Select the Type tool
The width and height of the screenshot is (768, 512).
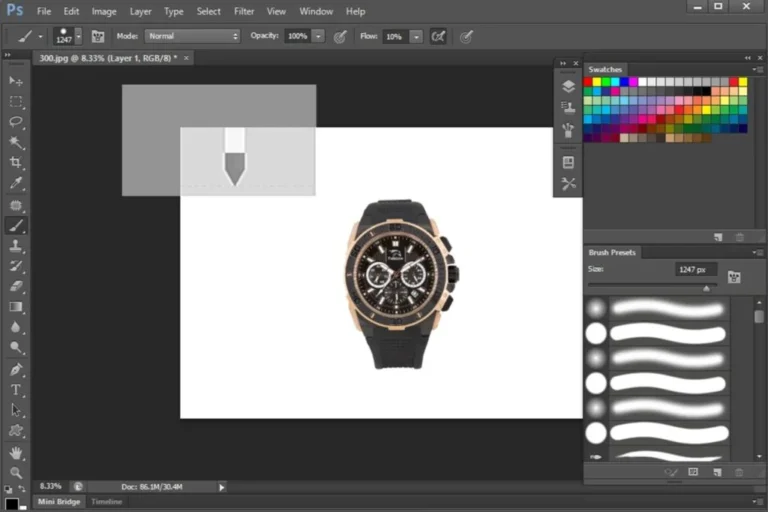point(16,390)
